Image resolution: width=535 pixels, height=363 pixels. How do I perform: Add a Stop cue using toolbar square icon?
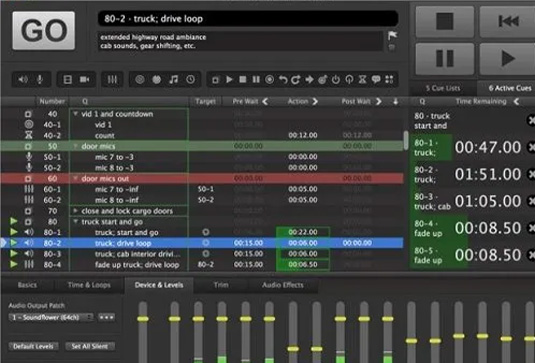pos(243,80)
